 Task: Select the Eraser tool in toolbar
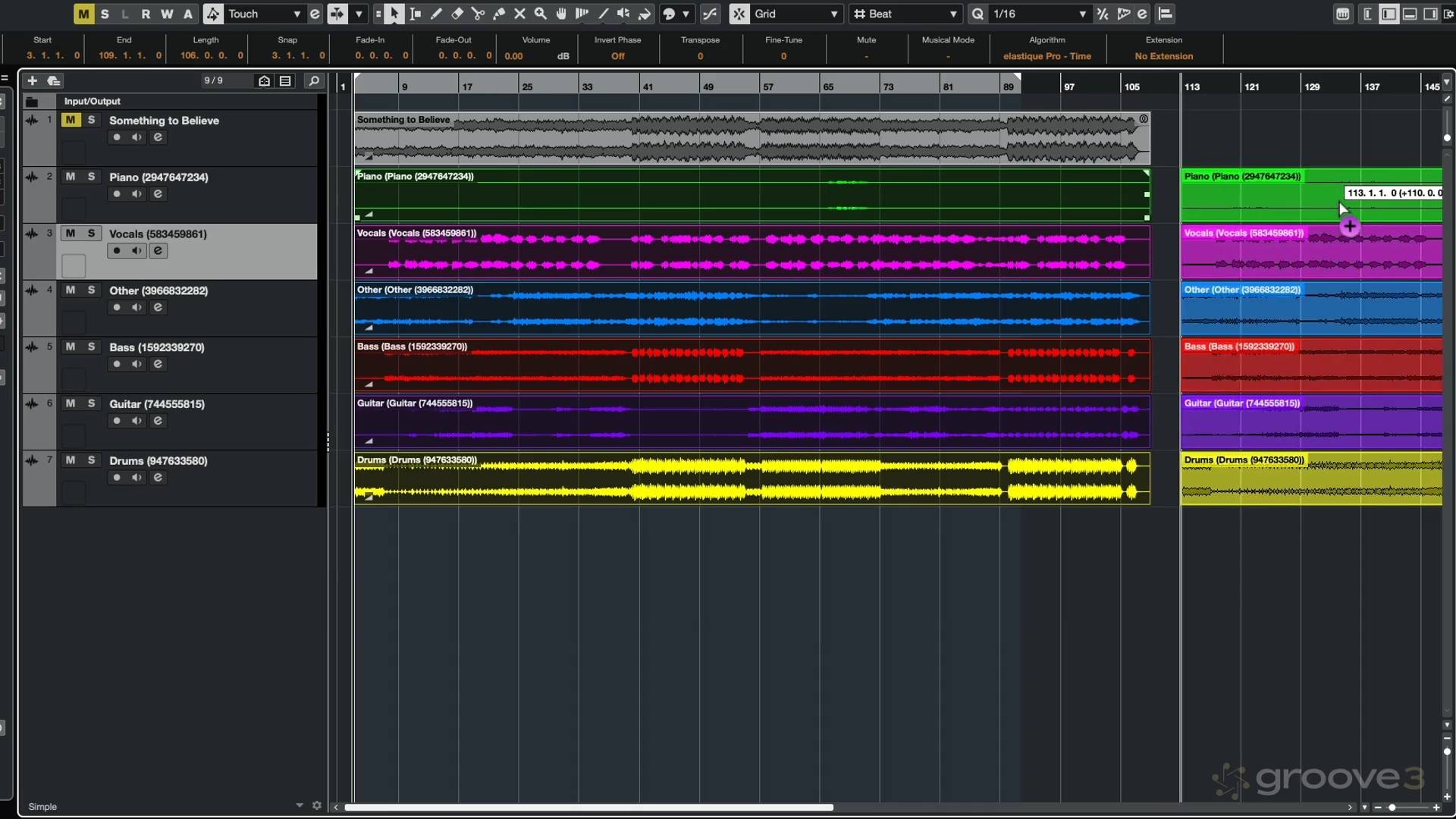(457, 14)
